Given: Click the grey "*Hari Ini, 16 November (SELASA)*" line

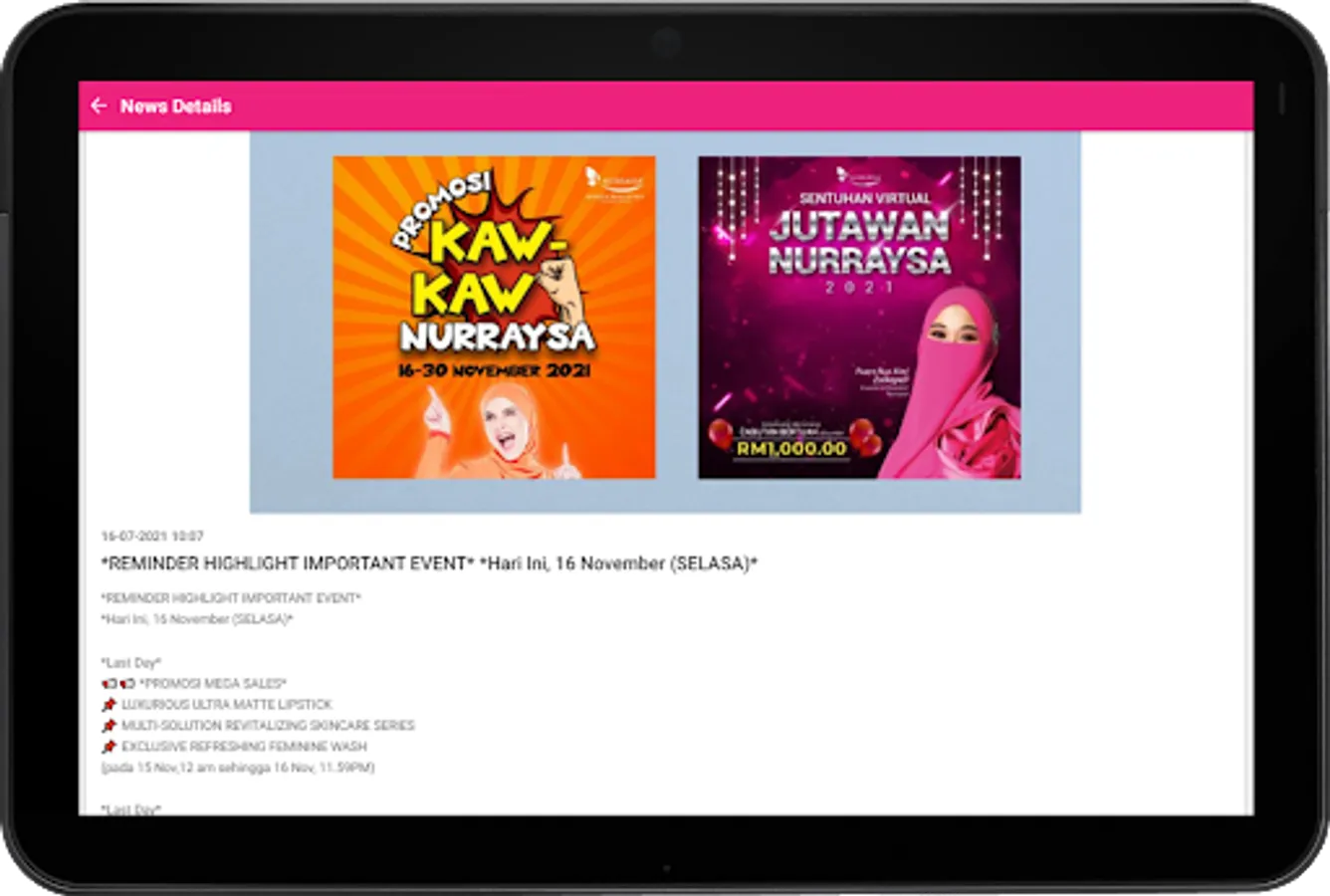Looking at the screenshot, I should pyautogui.click(x=197, y=619).
